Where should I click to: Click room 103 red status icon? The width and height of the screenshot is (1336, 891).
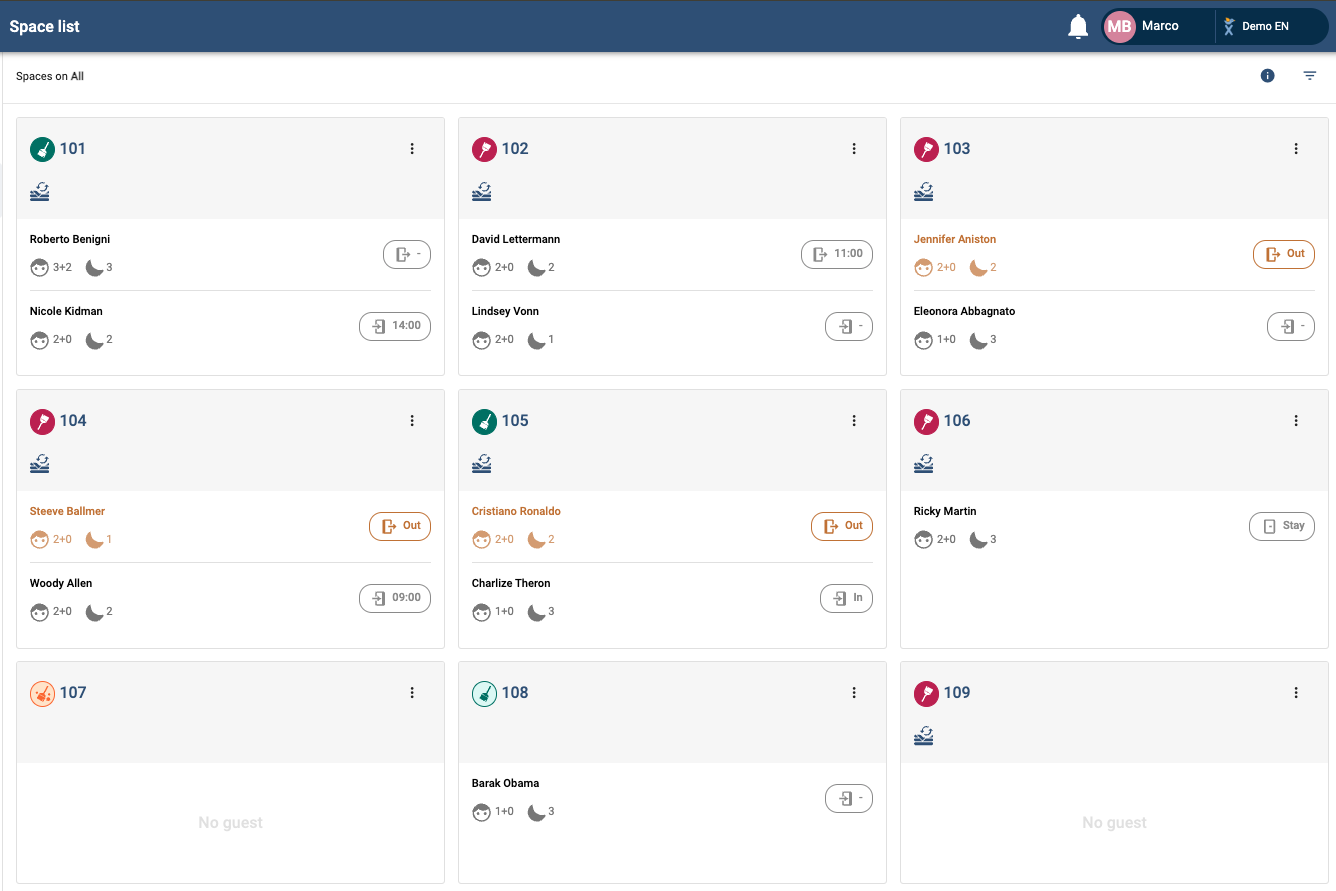point(926,149)
